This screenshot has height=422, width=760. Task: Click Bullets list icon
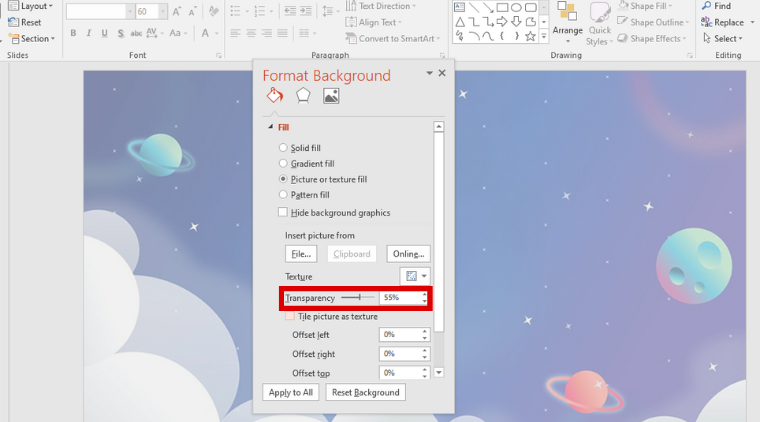click(x=236, y=11)
